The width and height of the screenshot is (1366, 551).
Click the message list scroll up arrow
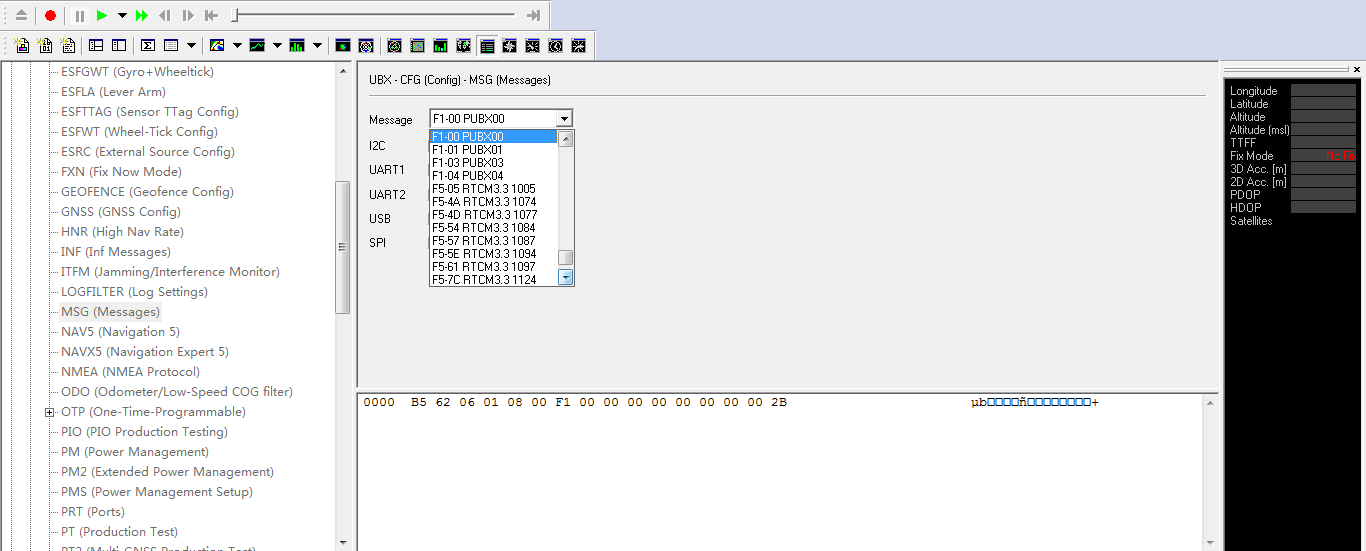[565, 138]
